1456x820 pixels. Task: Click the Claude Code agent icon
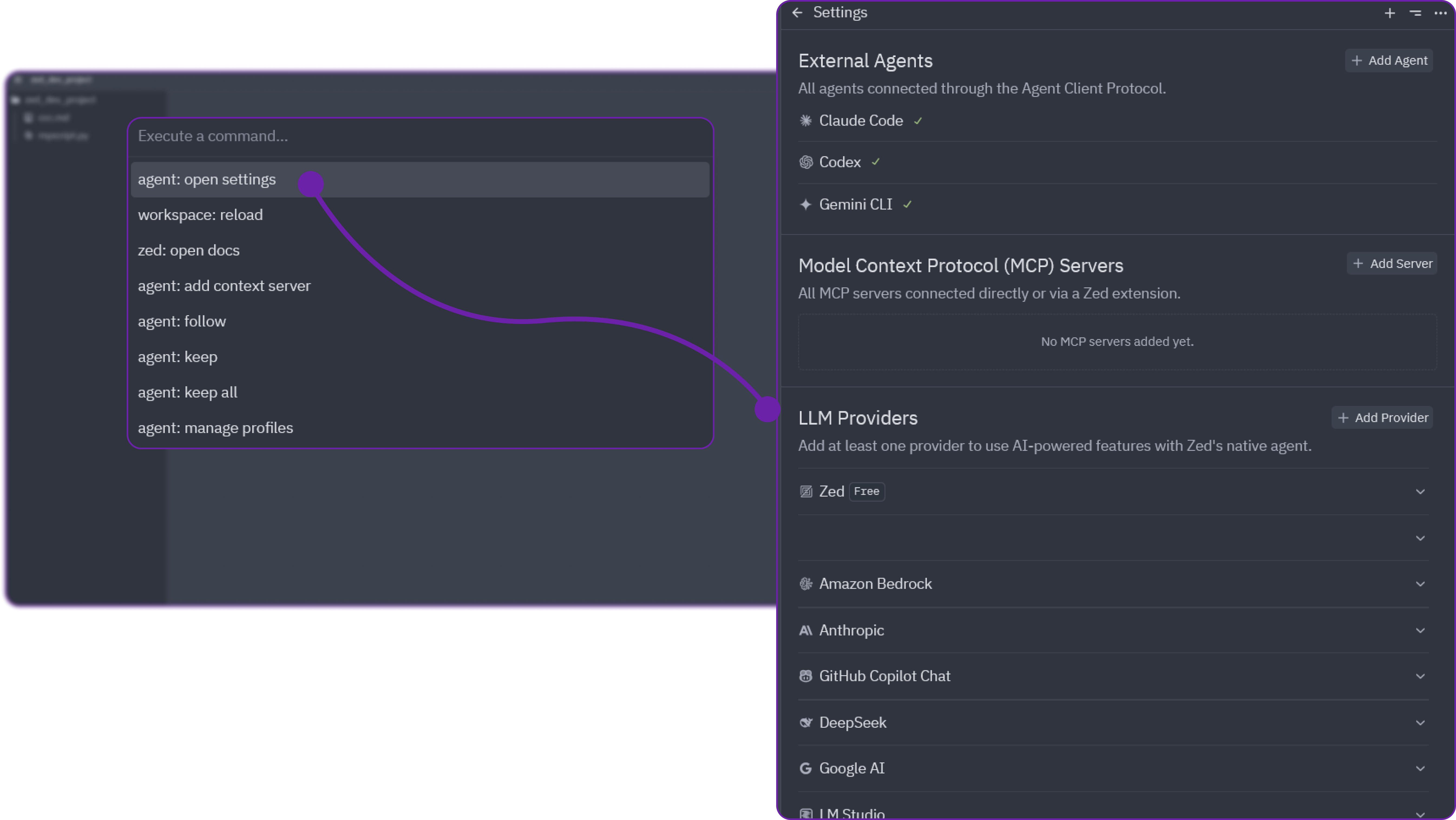click(x=806, y=120)
